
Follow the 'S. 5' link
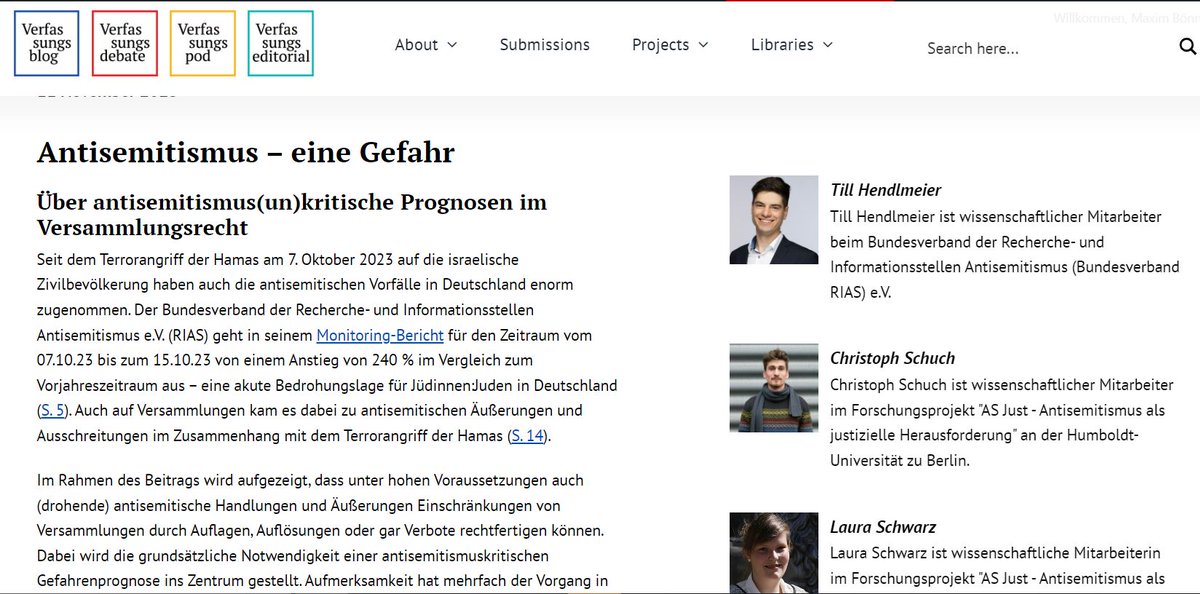[53, 410]
